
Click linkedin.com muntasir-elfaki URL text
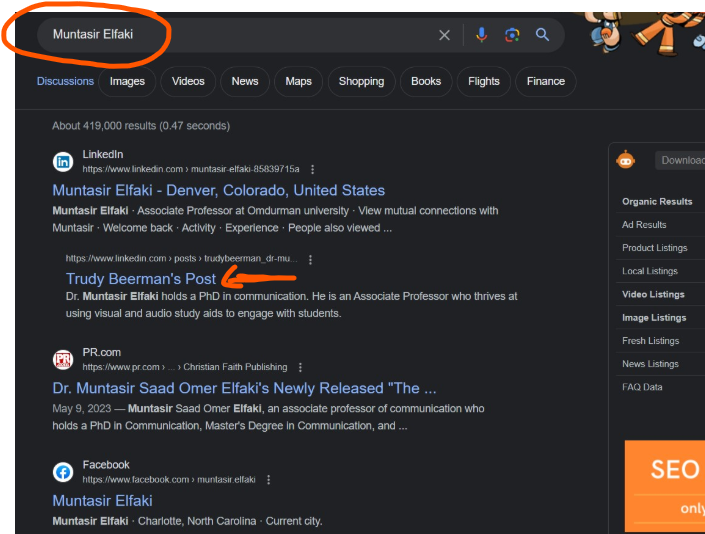pyautogui.click(x=191, y=169)
